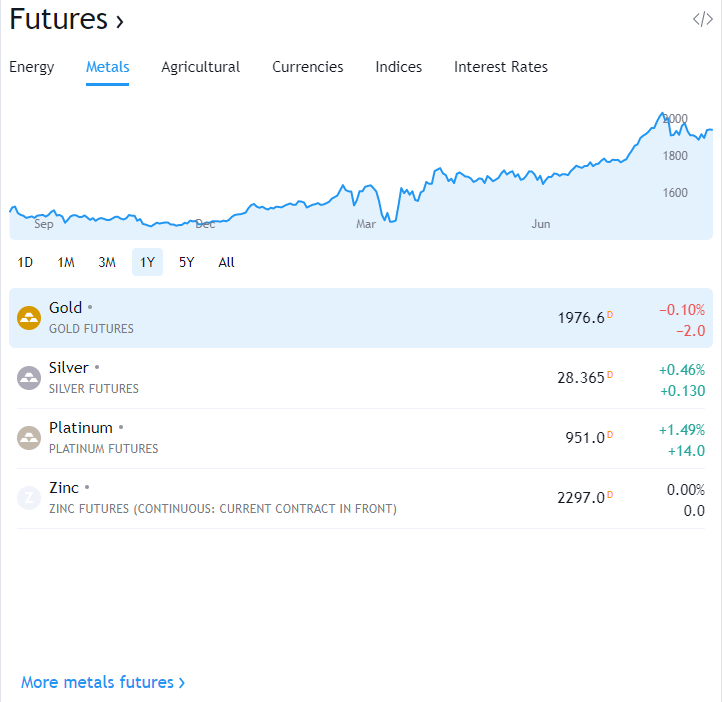
Task: Set chart range to 1D
Action: [26, 262]
